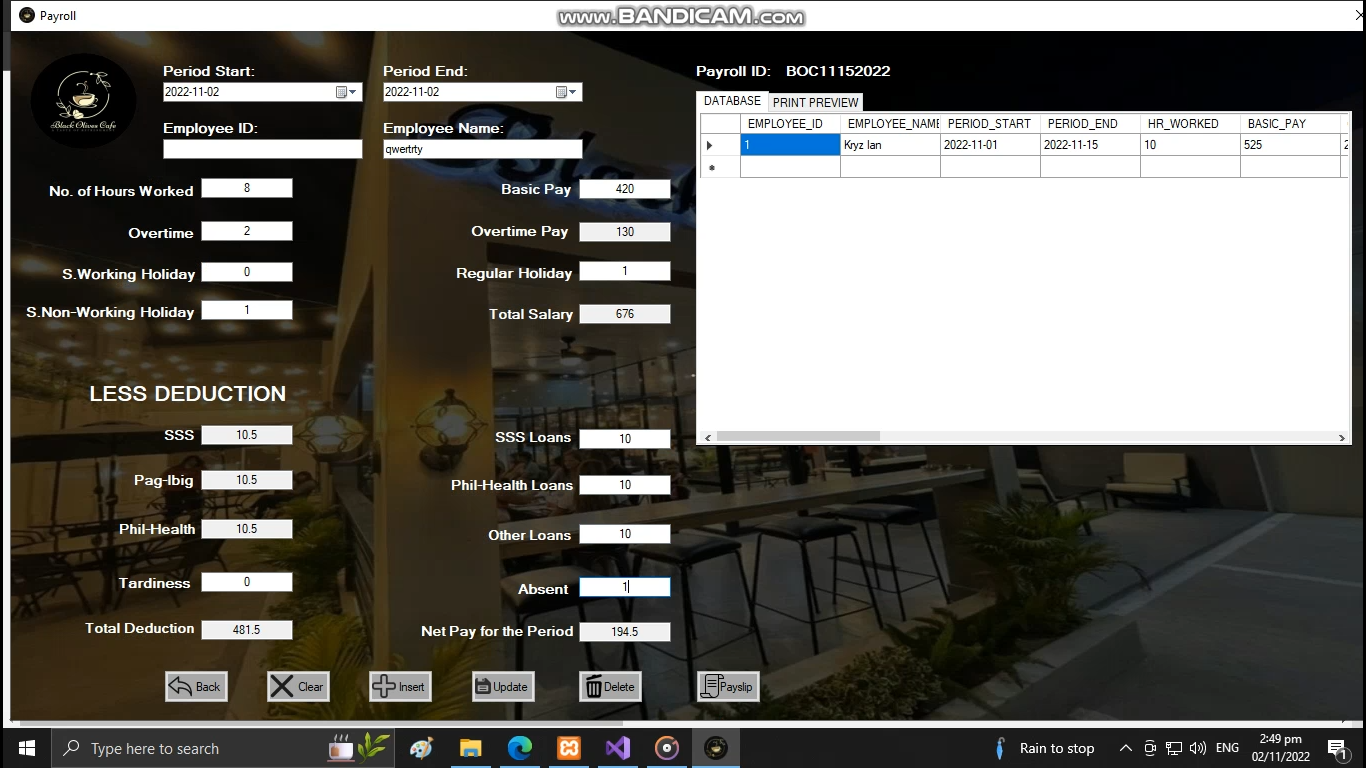Open File Explorer from the taskbar

click(470, 748)
